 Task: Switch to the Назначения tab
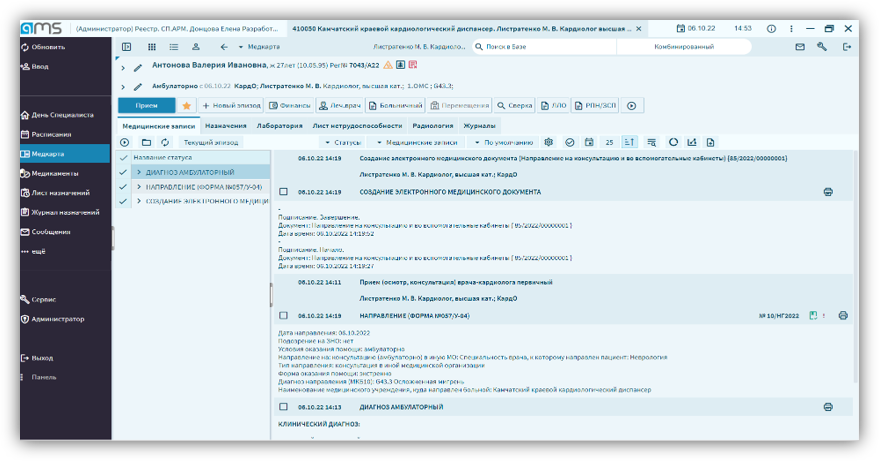226,126
